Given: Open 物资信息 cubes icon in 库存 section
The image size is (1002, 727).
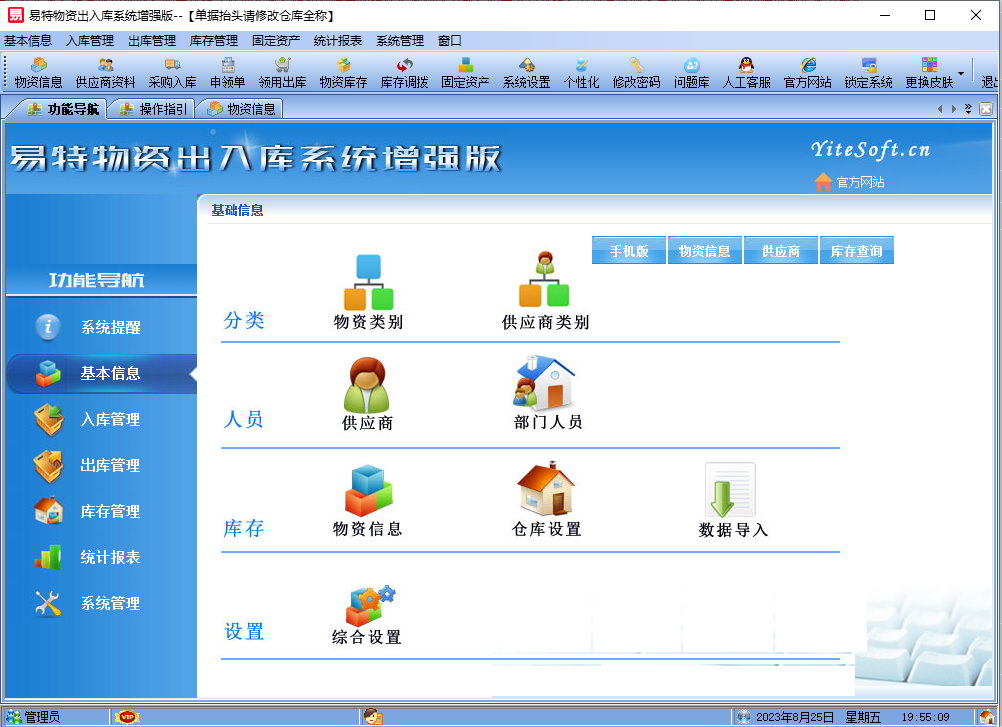Looking at the screenshot, I should tap(368, 500).
